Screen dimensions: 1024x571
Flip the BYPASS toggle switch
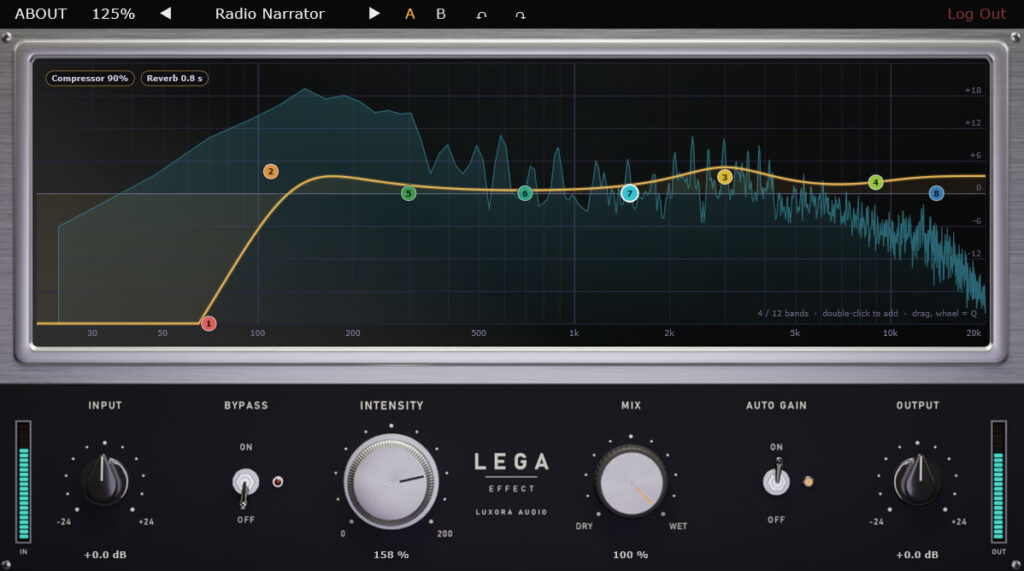(x=246, y=485)
